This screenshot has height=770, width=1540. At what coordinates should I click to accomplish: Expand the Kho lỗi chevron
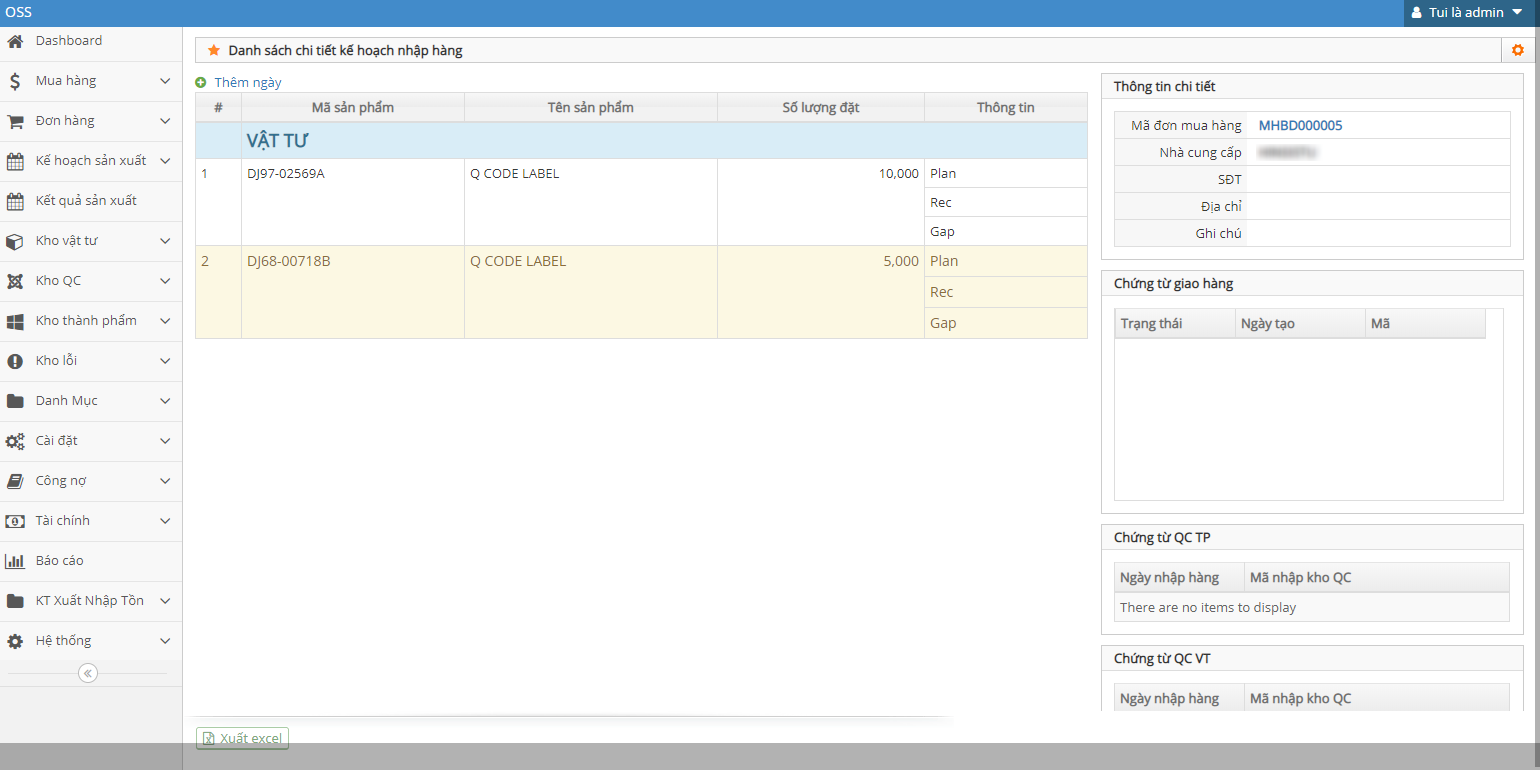(165, 361)
